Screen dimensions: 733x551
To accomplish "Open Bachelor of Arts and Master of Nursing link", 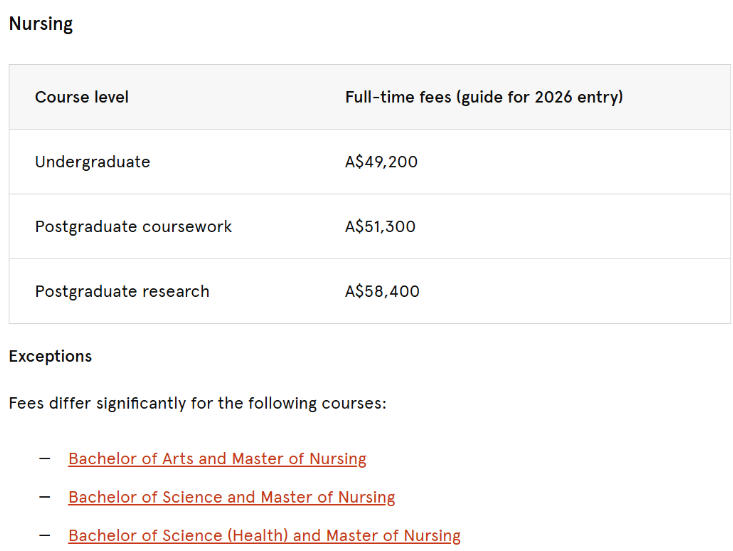I will pyautogui.click(x=217, y=459).
